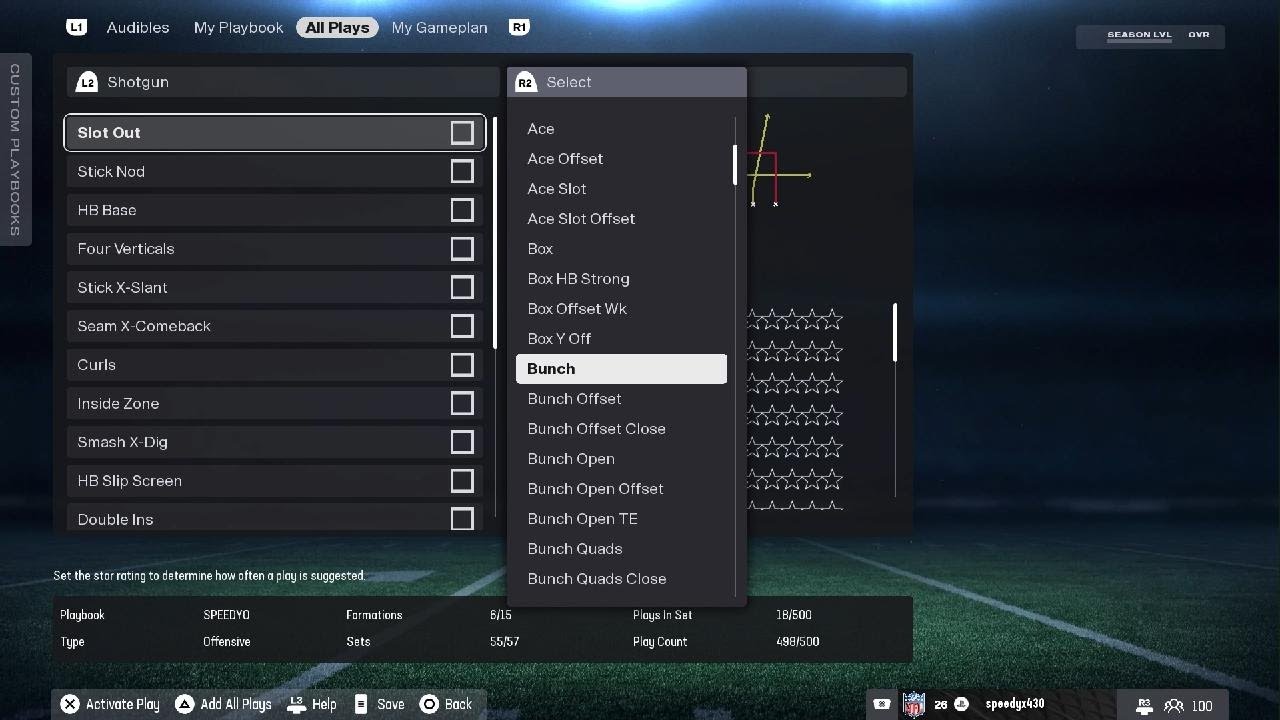Click the Select set dropdown header

pos(627,82)
